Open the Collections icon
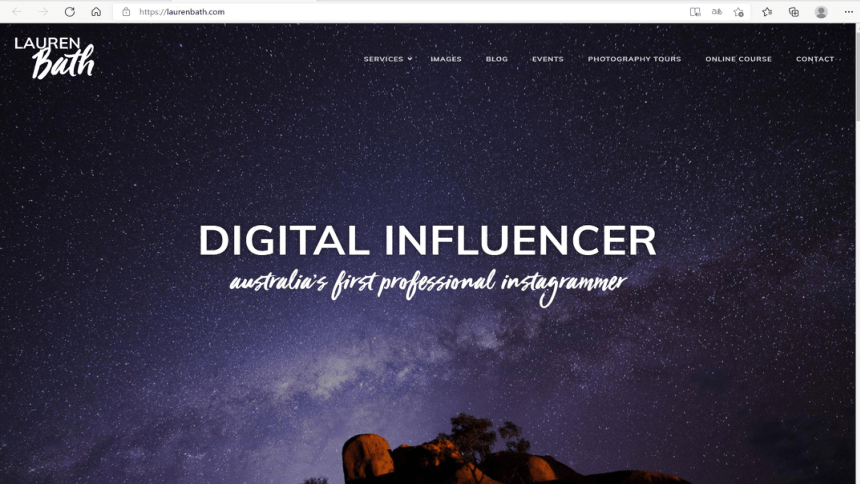The height and width of the screenshot is (484, 860). [794, 12]
